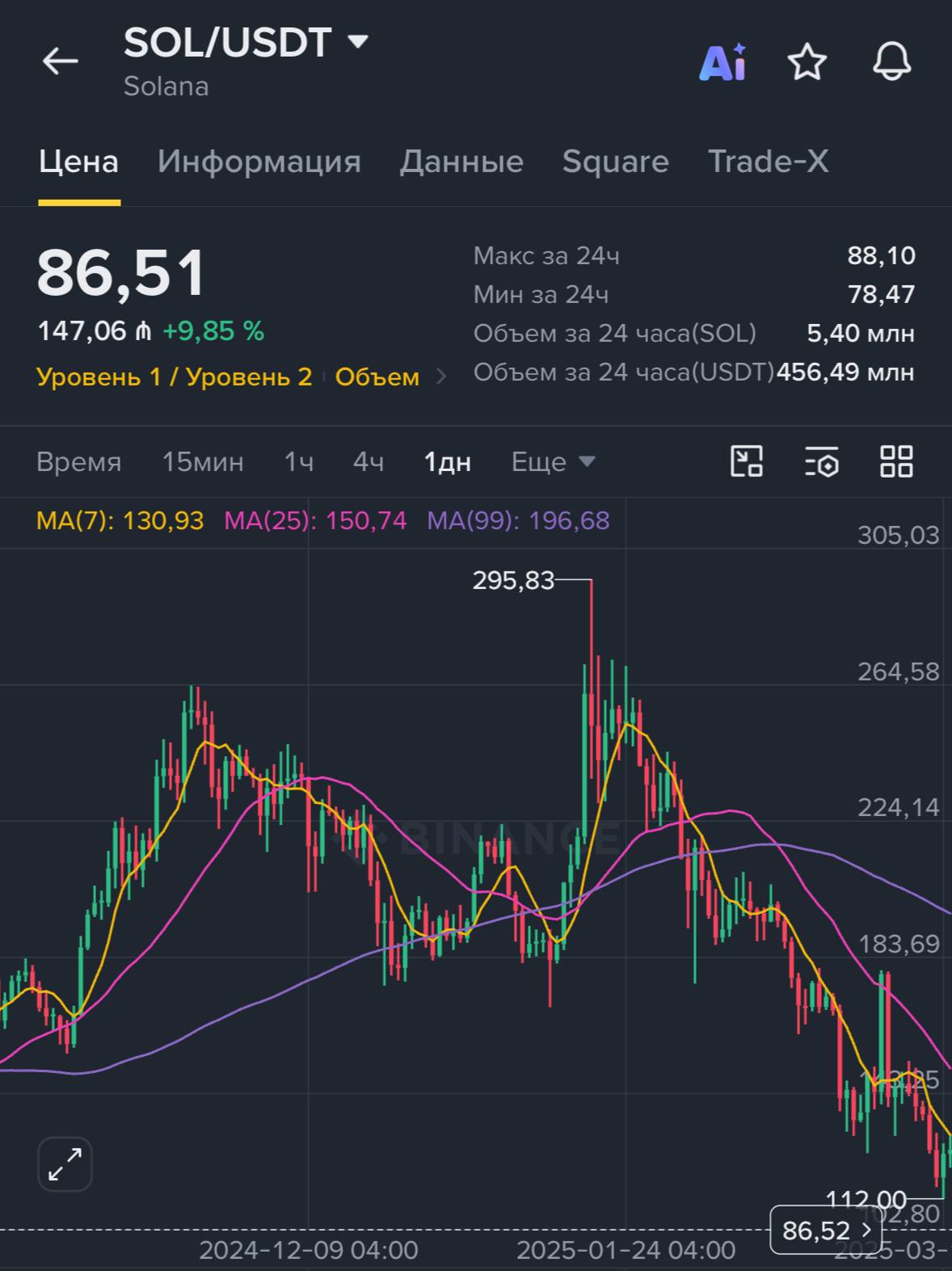
Task: Open the chart drawing tools icon
Action: point(747,461)
